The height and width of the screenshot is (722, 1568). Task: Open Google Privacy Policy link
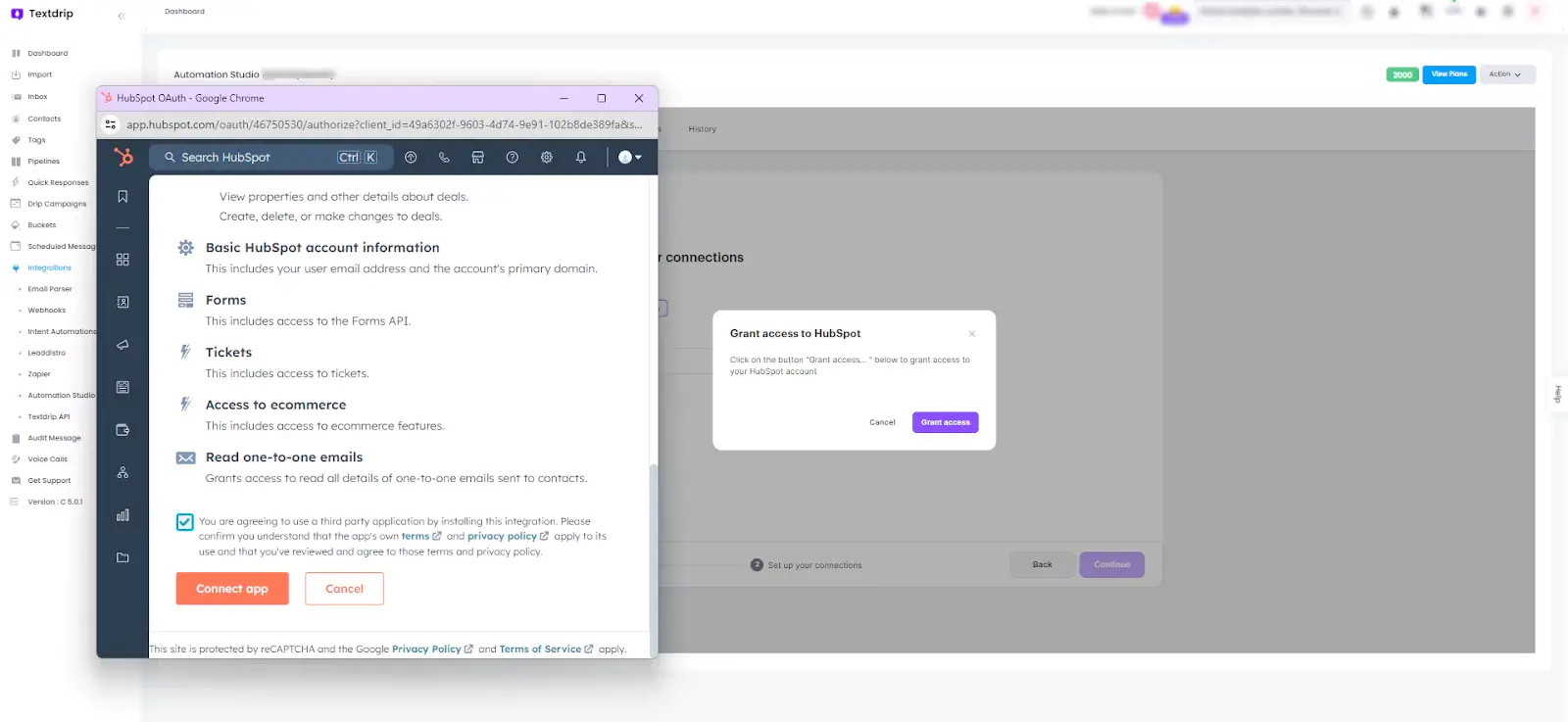[x=432, y=650]
